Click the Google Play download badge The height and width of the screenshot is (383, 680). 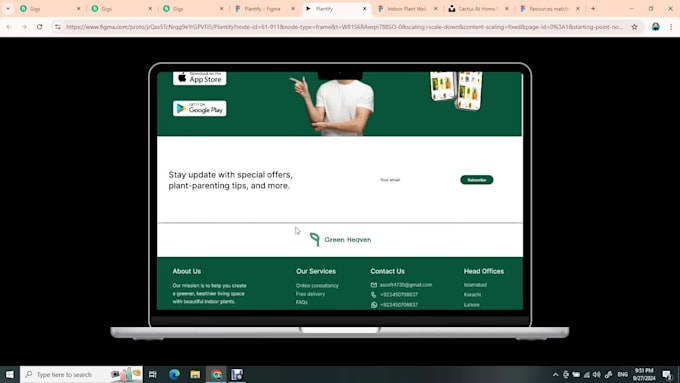click(199, 108)
